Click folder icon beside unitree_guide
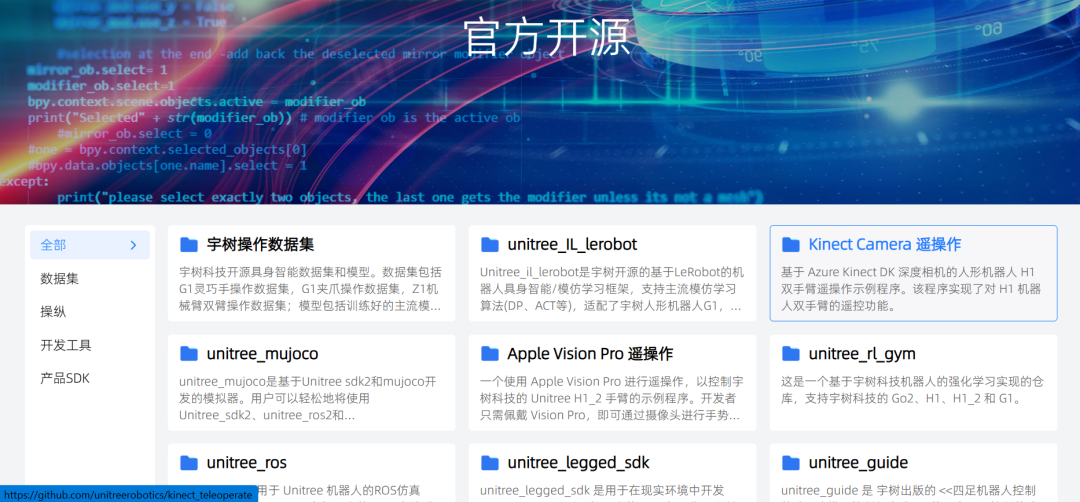1080x502 pixels. [791, 463]
